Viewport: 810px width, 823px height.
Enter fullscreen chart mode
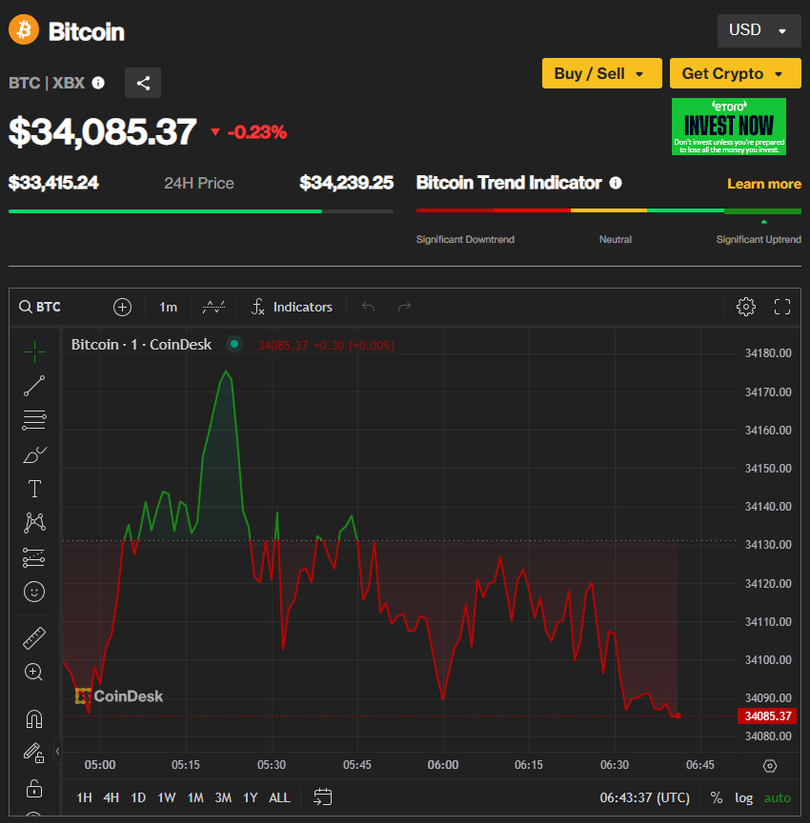[x=782, y=307]
